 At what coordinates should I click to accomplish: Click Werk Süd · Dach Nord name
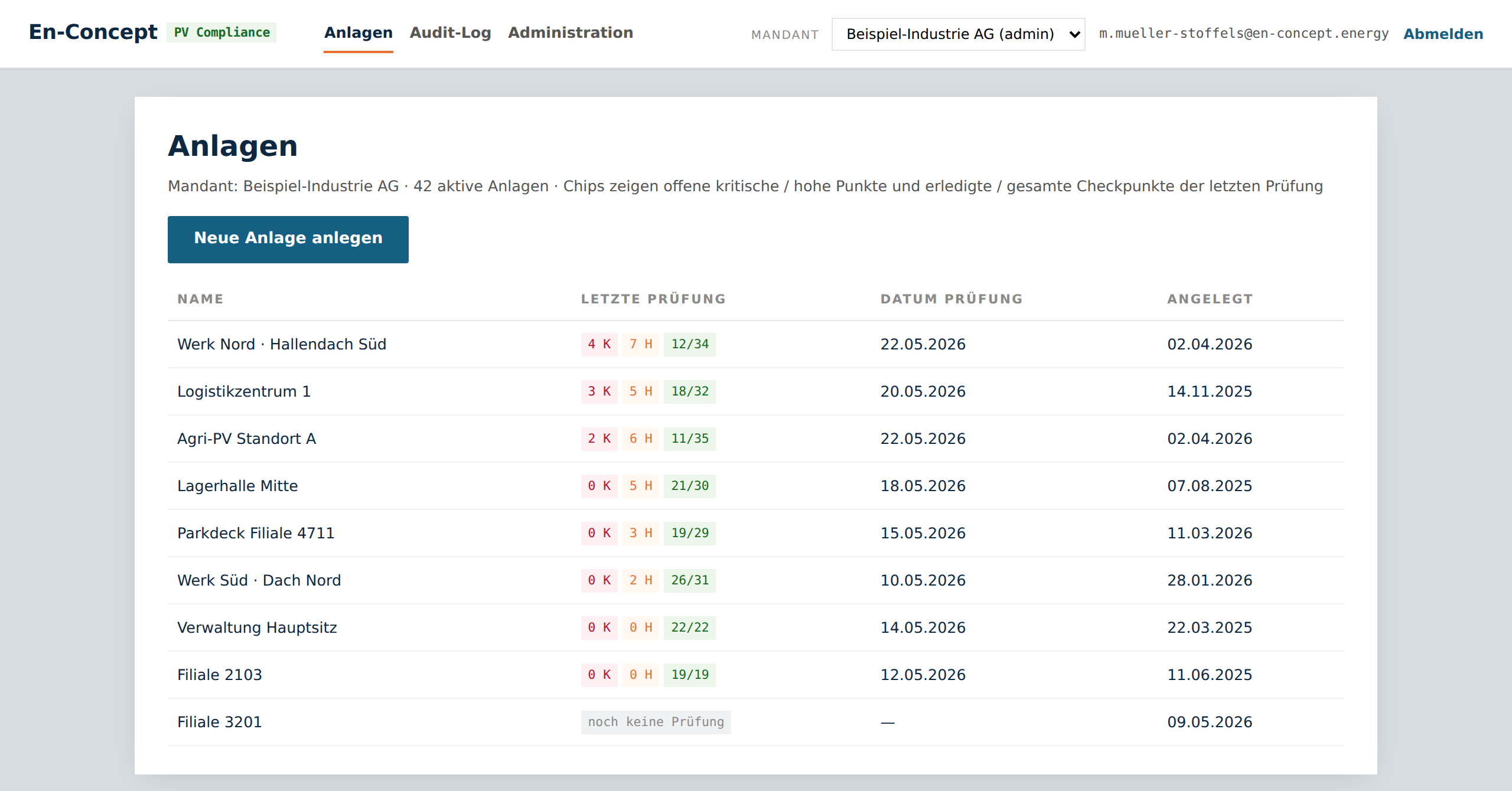(259, 580)
